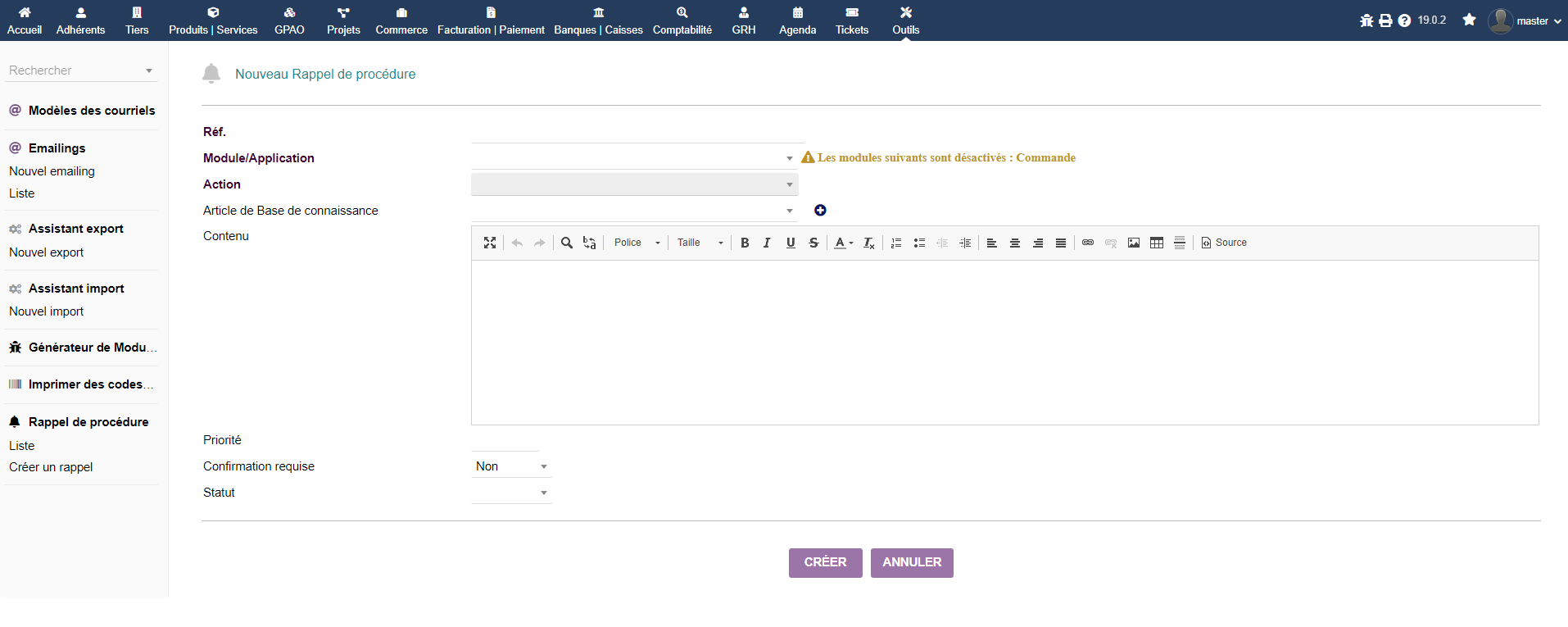Image resolution: width=1568 pixels, height=627 pixels.
Task: Click in the Rechercher search box
Action: (80, 70)
